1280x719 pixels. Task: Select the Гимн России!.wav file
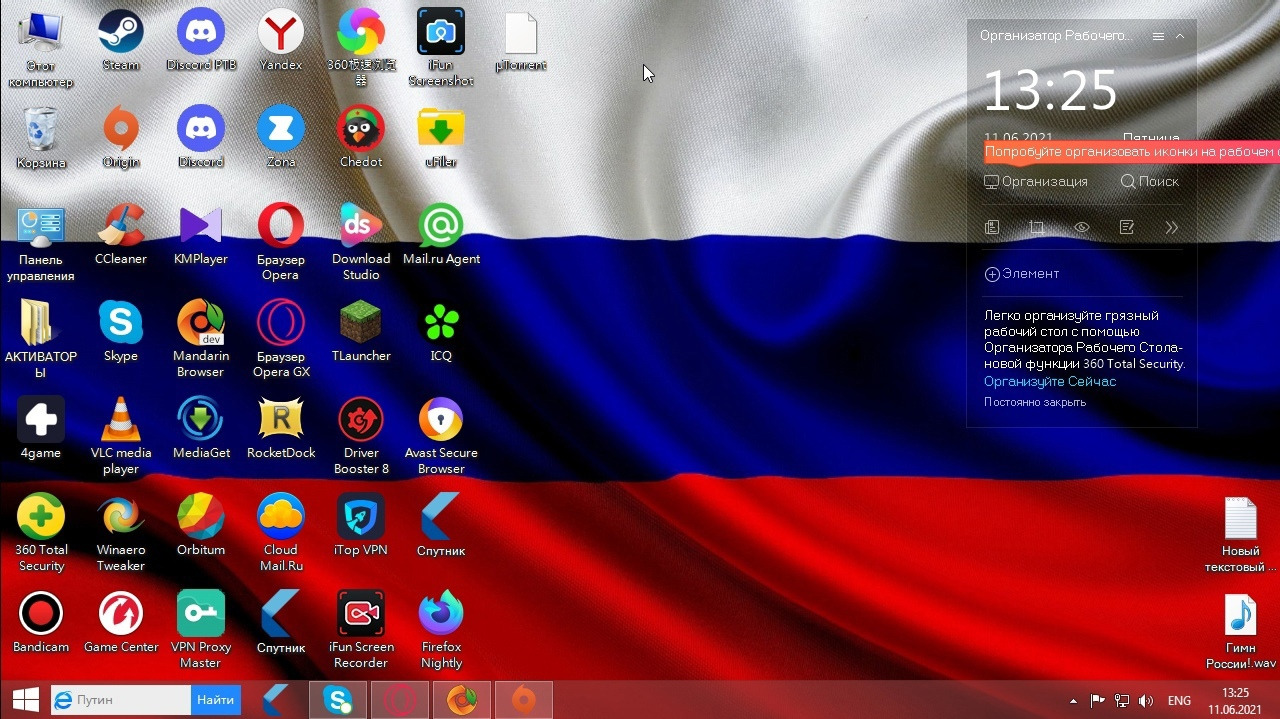click(1240, 631)
